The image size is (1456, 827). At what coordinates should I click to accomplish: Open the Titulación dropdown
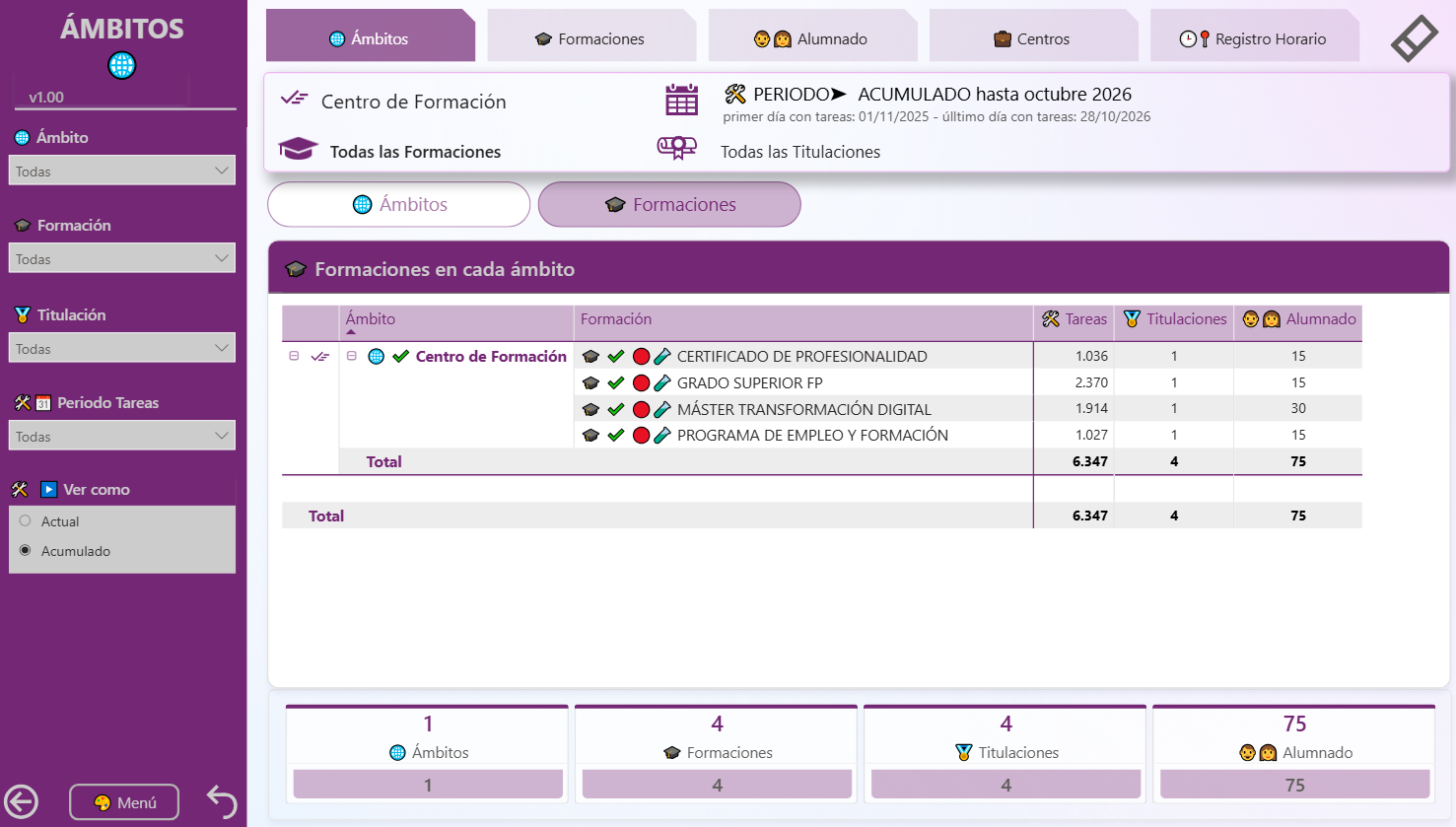click(122, 348)
